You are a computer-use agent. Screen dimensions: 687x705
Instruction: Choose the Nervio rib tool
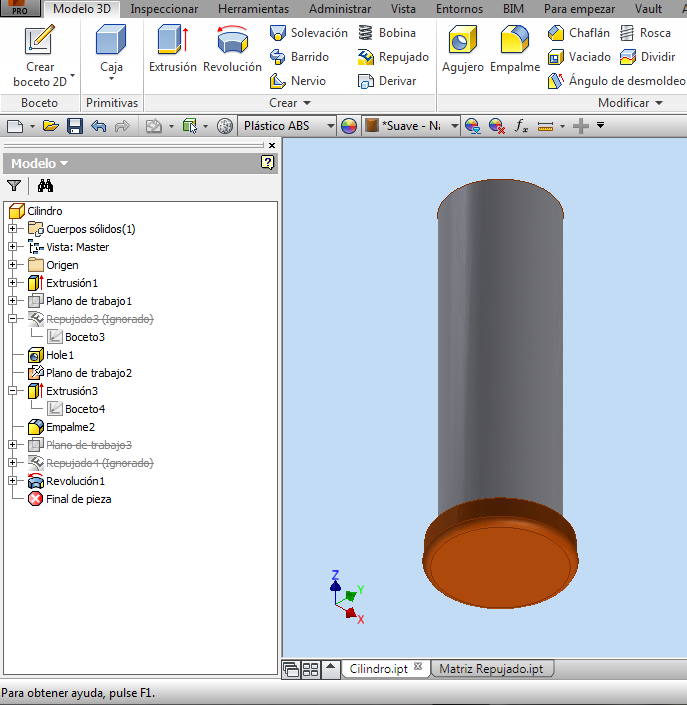pyautogui.click(x=298, y=81)
